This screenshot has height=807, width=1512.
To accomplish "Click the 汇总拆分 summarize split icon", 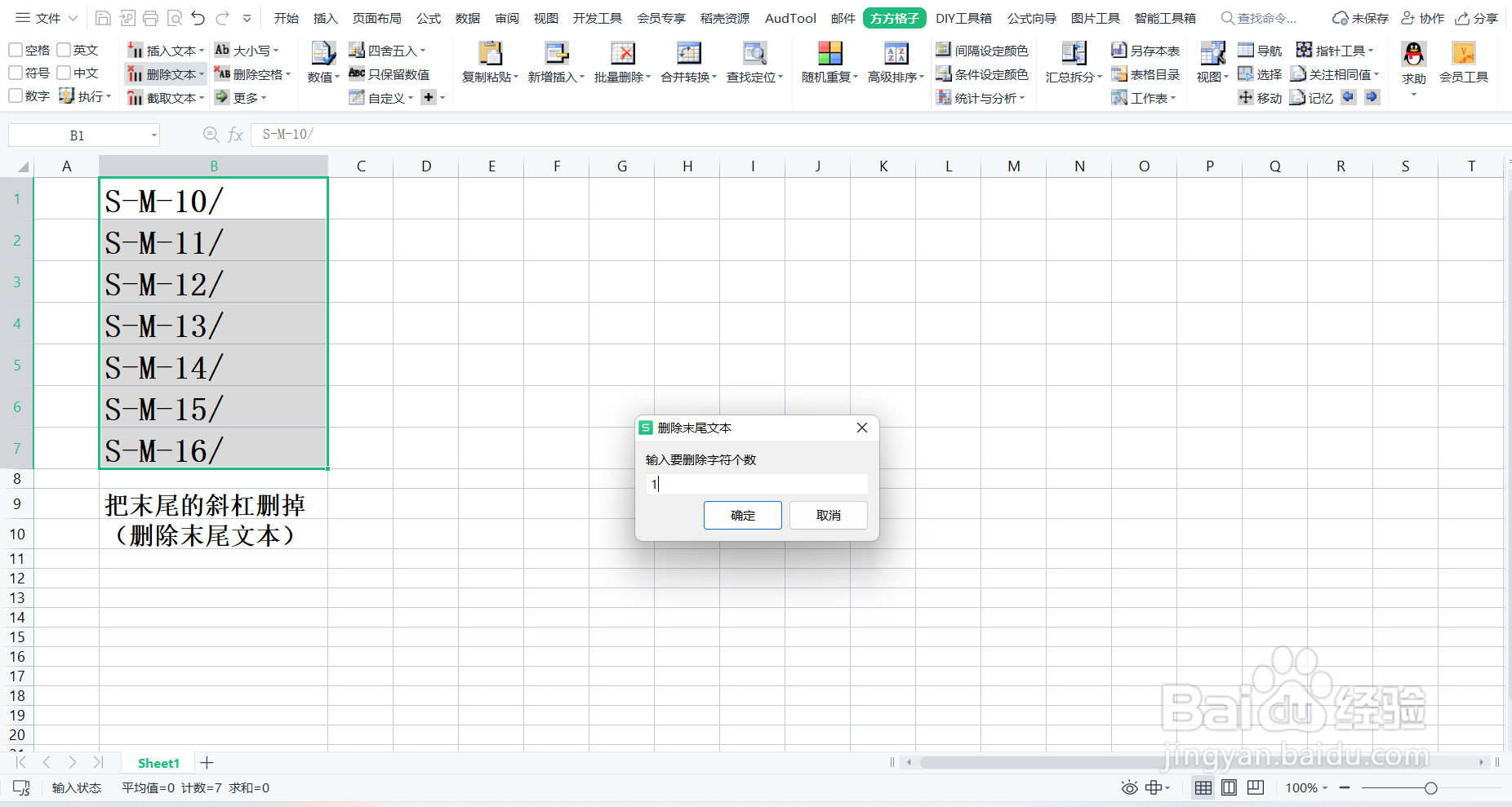I will click(x=1074, y=54).
